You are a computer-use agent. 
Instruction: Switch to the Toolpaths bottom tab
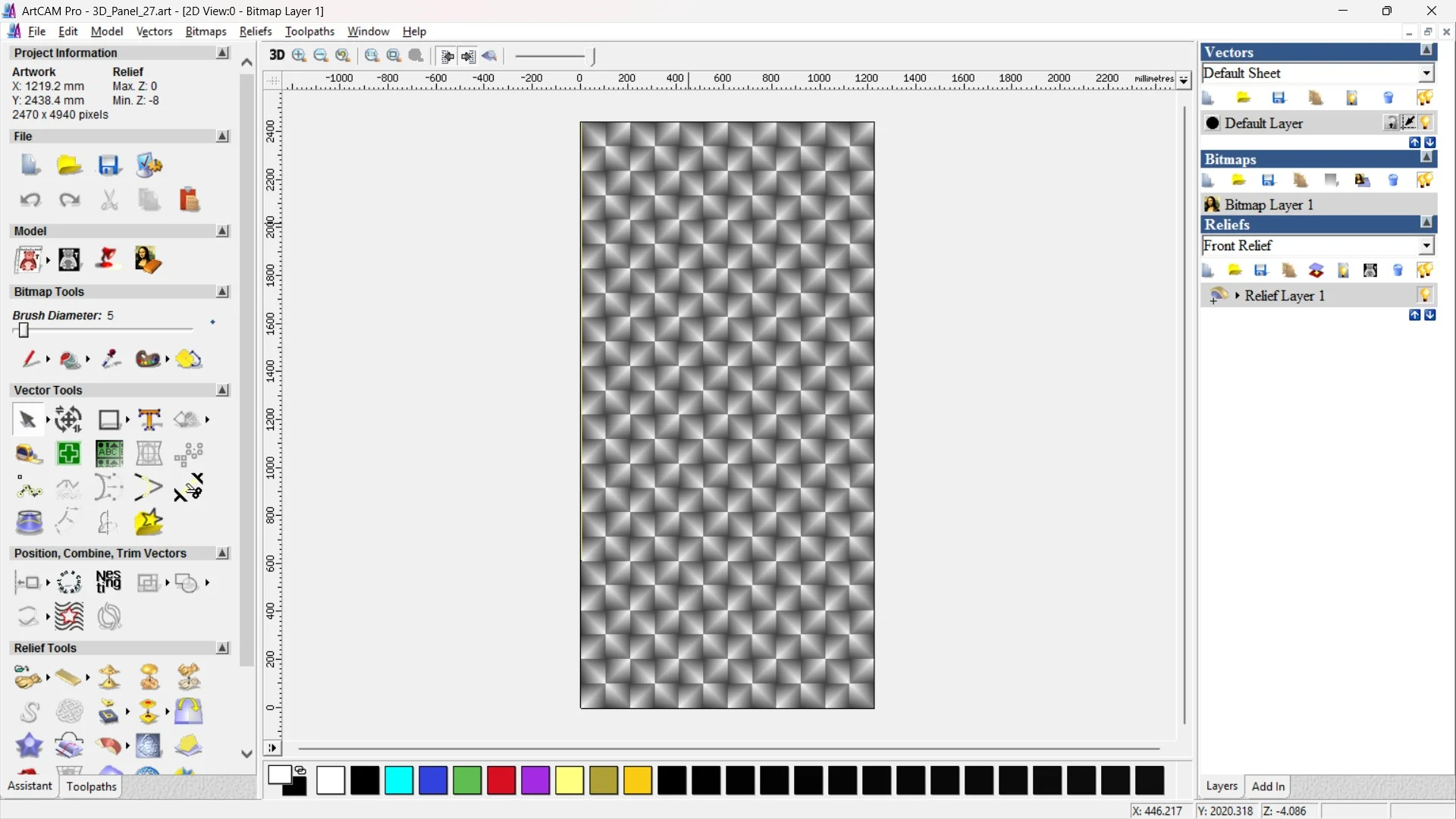click(x=91, y=786)
